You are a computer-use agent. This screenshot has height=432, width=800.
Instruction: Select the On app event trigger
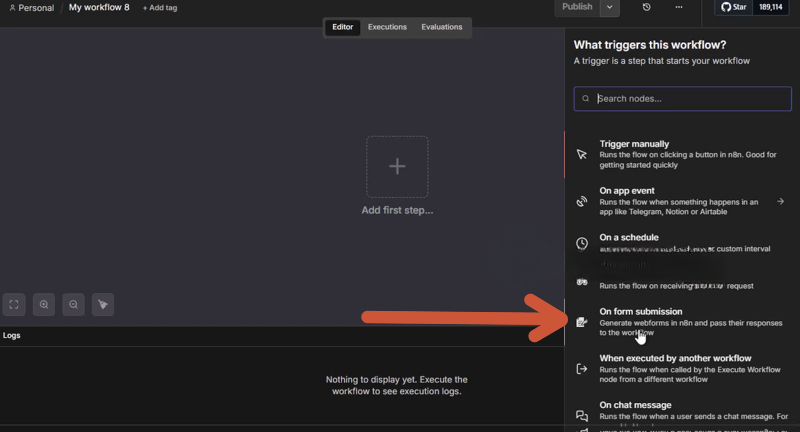tap(683, 201)
